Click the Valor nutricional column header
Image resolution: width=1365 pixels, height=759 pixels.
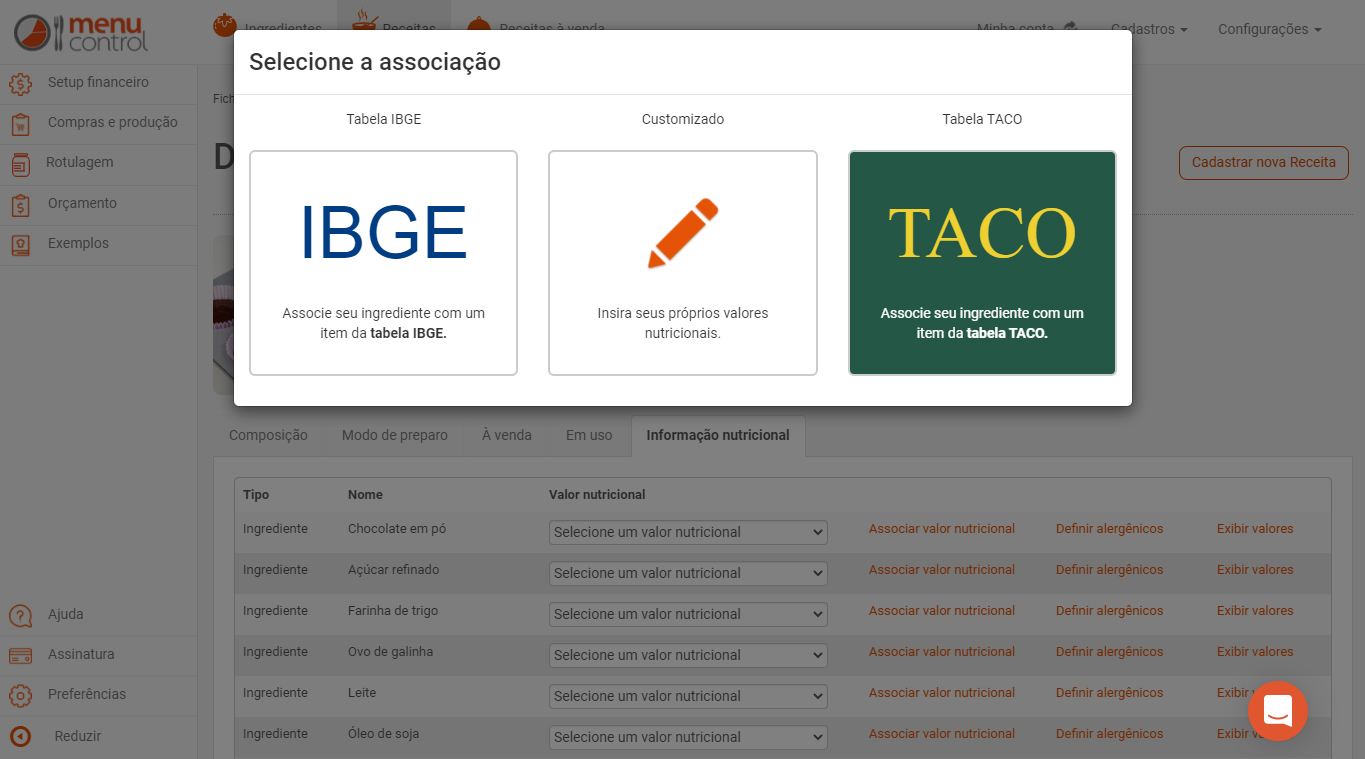coord(597,495)
